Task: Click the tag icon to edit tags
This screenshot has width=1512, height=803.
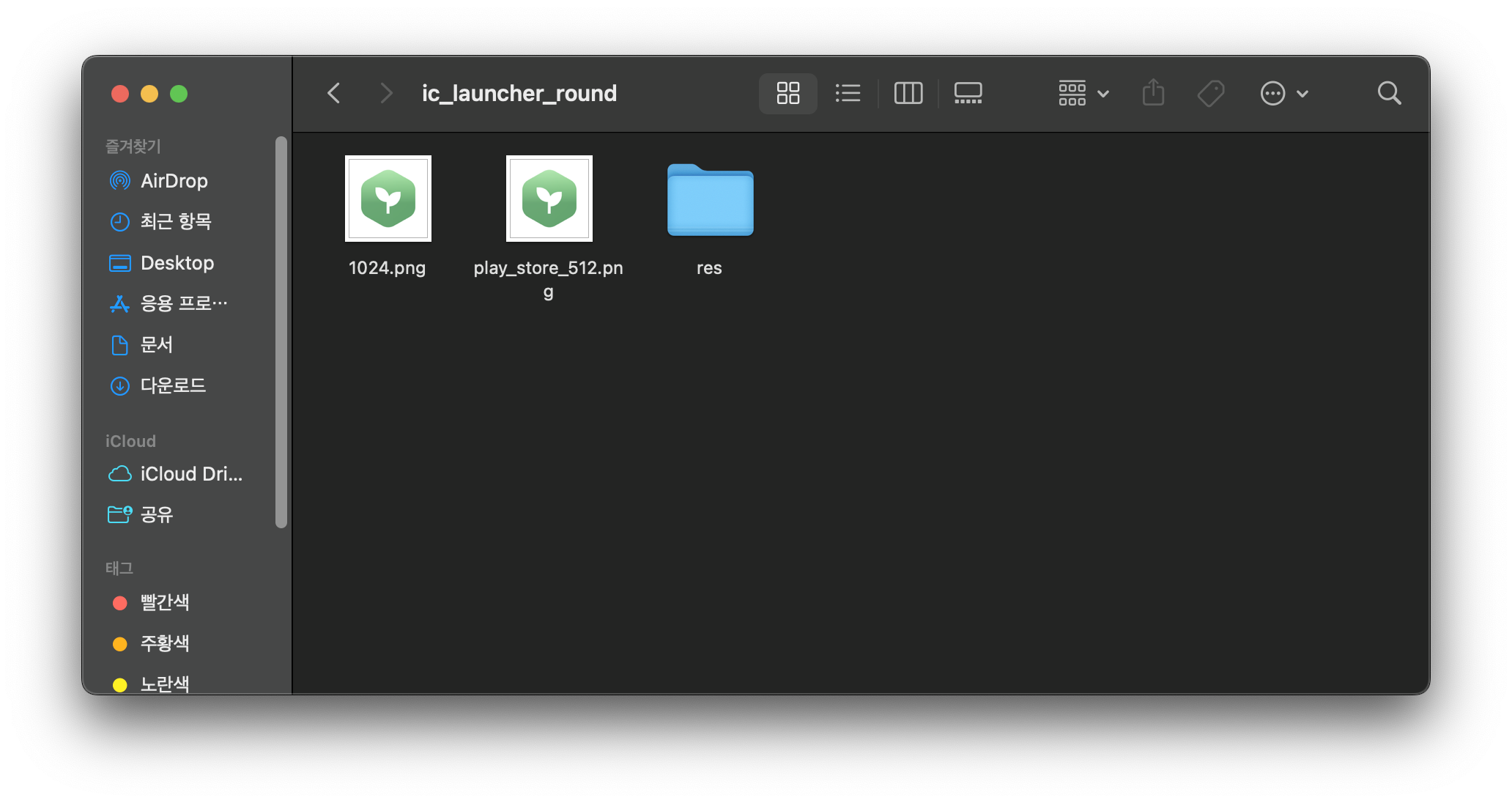Action: [x=1210, y=93]
